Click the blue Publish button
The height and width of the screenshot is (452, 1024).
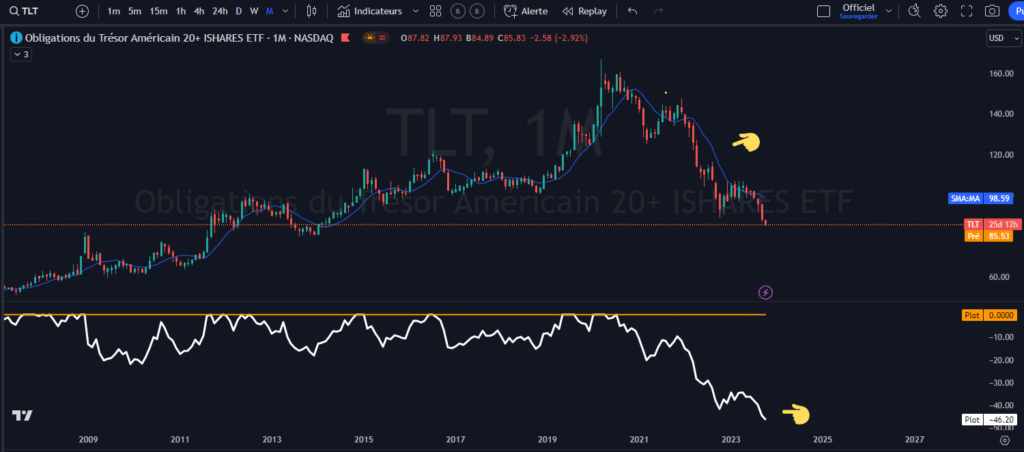click(1016, 11)
